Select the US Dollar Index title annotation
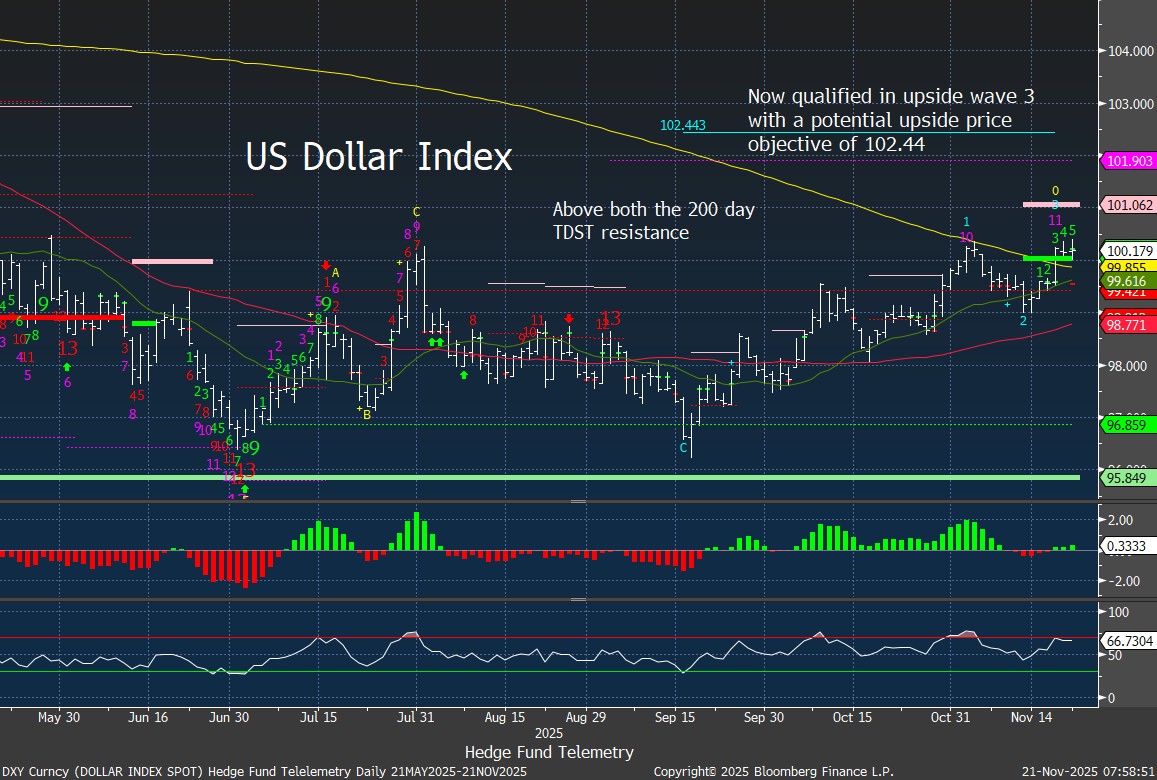The image size is (1157, 780). click(x=379, y=158)
